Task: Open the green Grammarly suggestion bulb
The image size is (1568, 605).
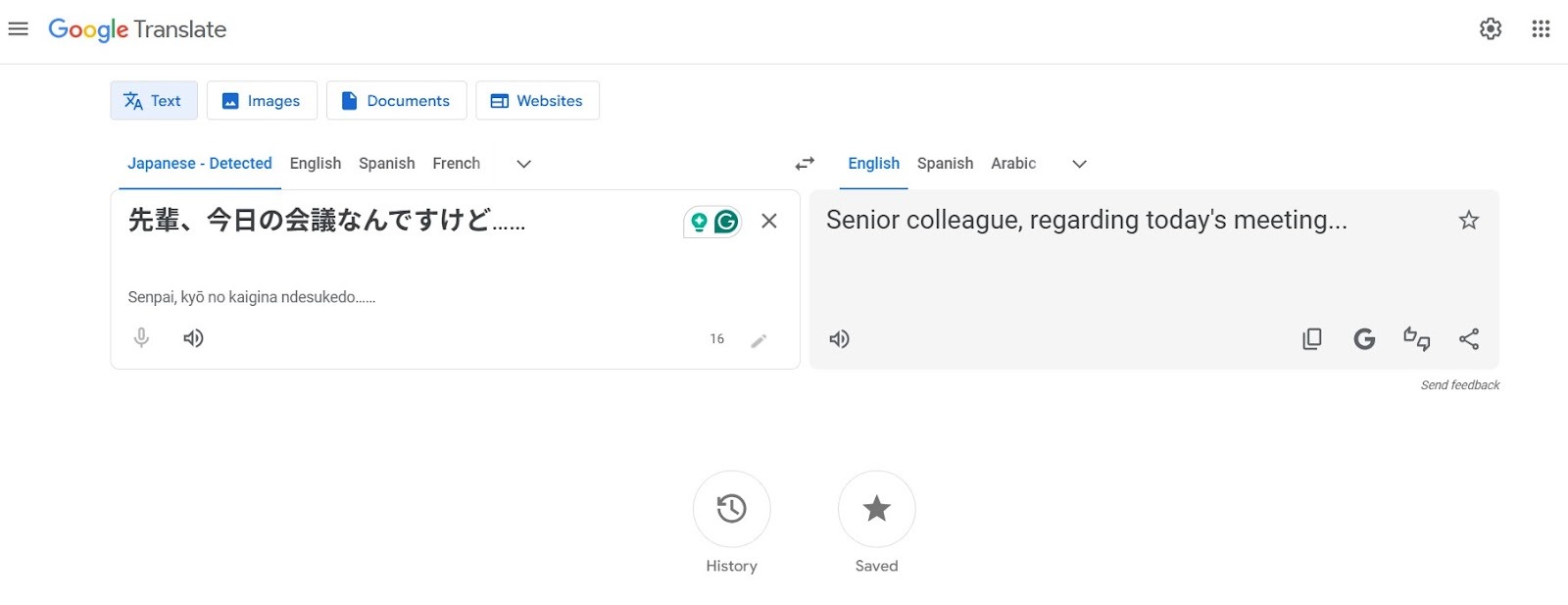Action: (x=699, y=223)
